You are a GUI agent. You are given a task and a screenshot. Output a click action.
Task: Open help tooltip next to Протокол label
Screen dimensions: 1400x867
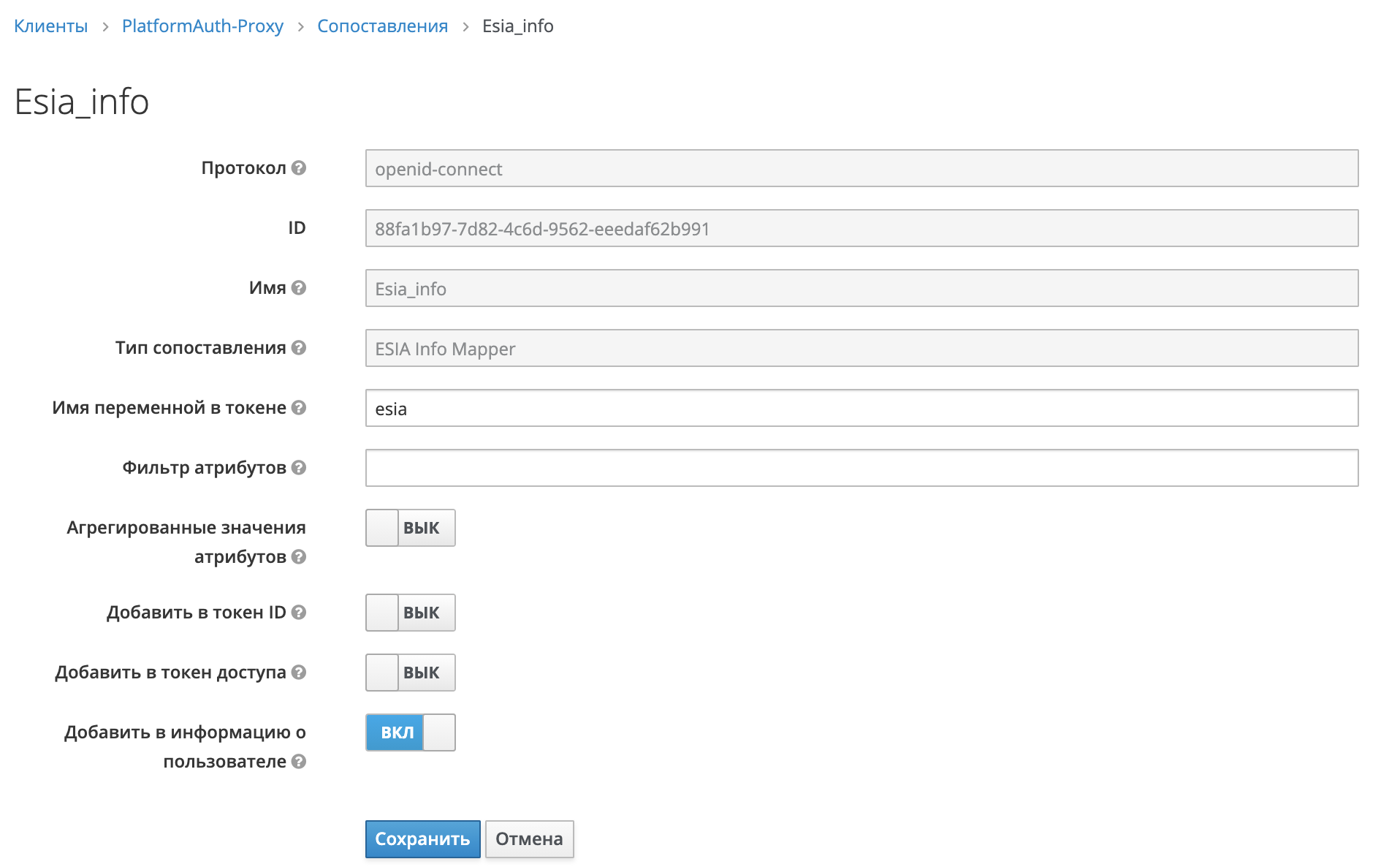click(299, 167)
